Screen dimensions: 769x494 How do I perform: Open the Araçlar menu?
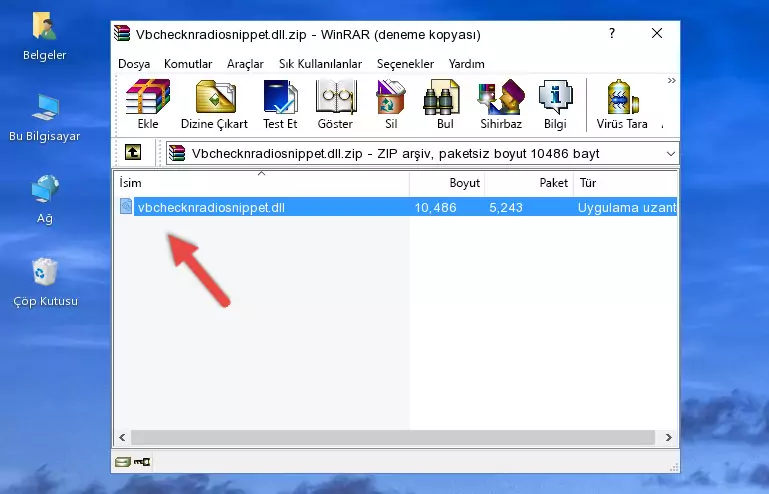pos(245,64)
